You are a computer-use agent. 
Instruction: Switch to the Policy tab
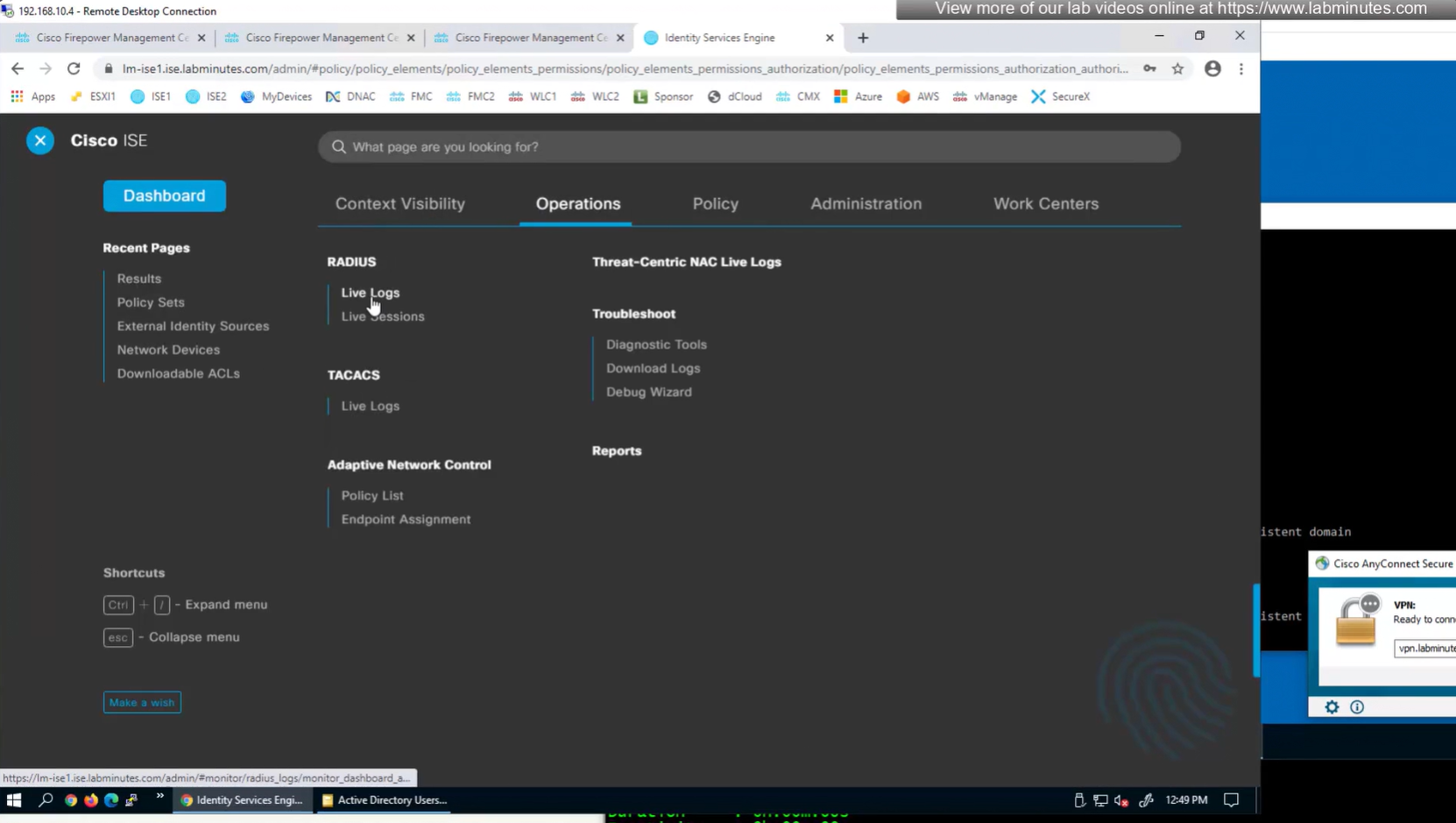[715, 203]
